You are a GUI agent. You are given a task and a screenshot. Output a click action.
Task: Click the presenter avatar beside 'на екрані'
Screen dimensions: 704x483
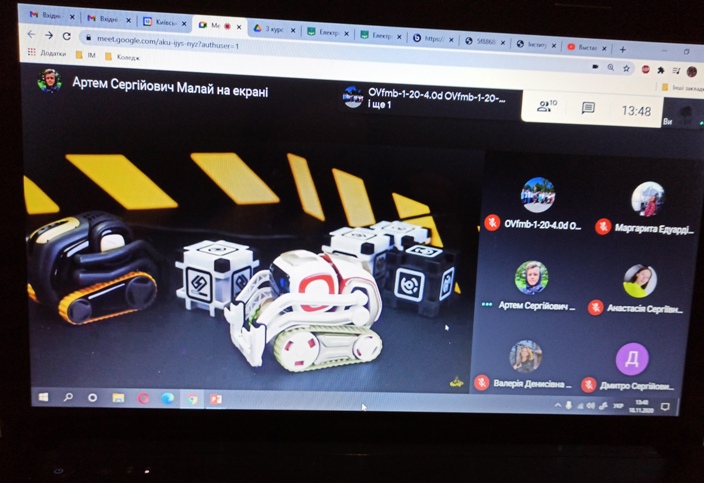[50, 81]
